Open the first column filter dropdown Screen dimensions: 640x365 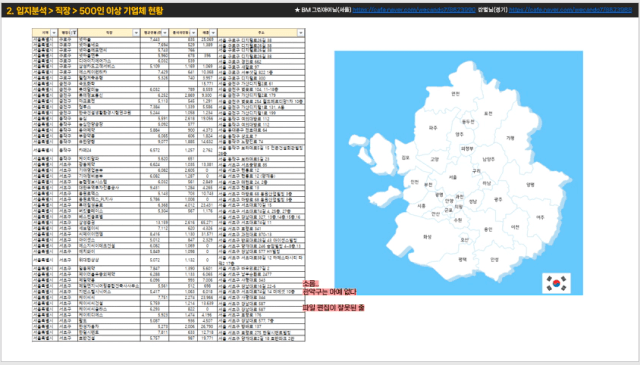tap(54, 33)
